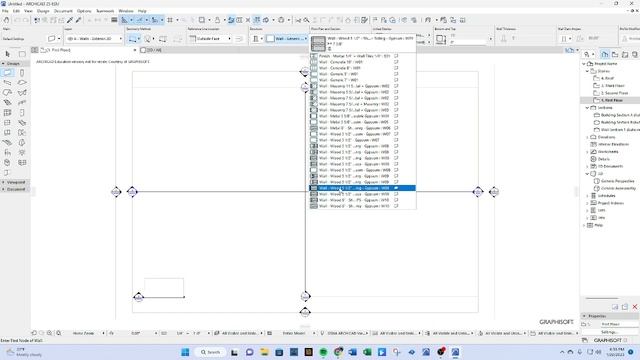
Task: Open ARCHICAD icon on Windows taskbar
Action: [456, 352]
